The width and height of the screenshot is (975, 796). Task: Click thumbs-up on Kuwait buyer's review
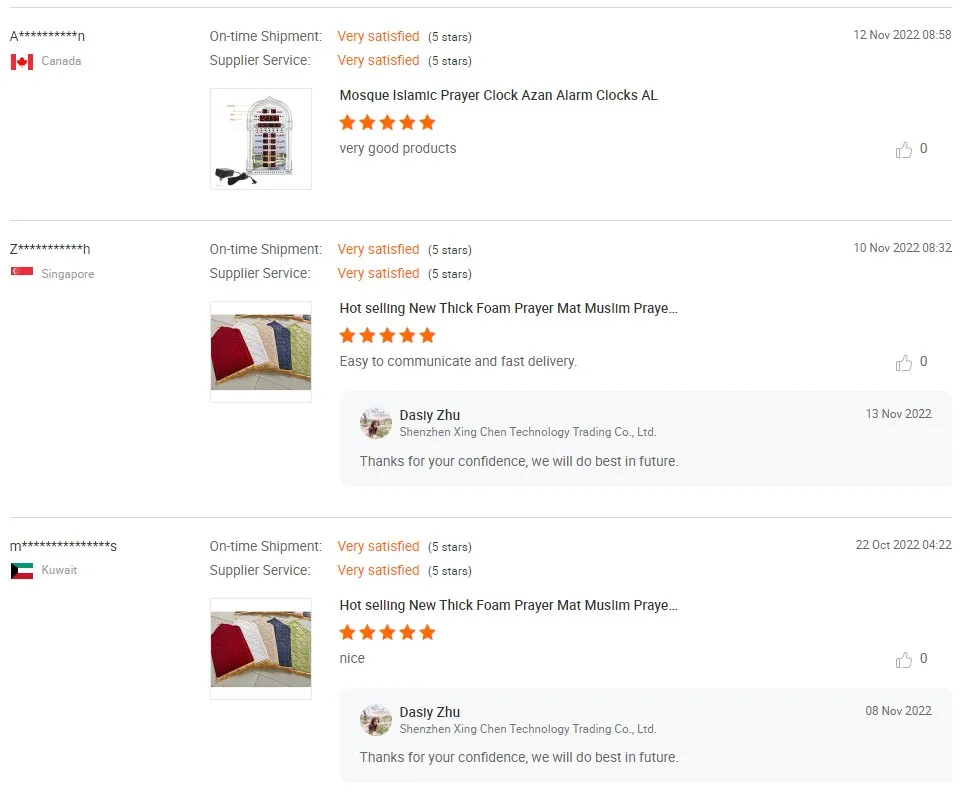[x=904, y=660]
